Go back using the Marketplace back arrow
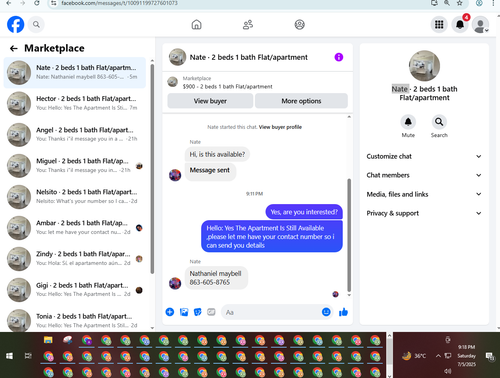Viewport: 500px width, 378px height. point(13,48)
